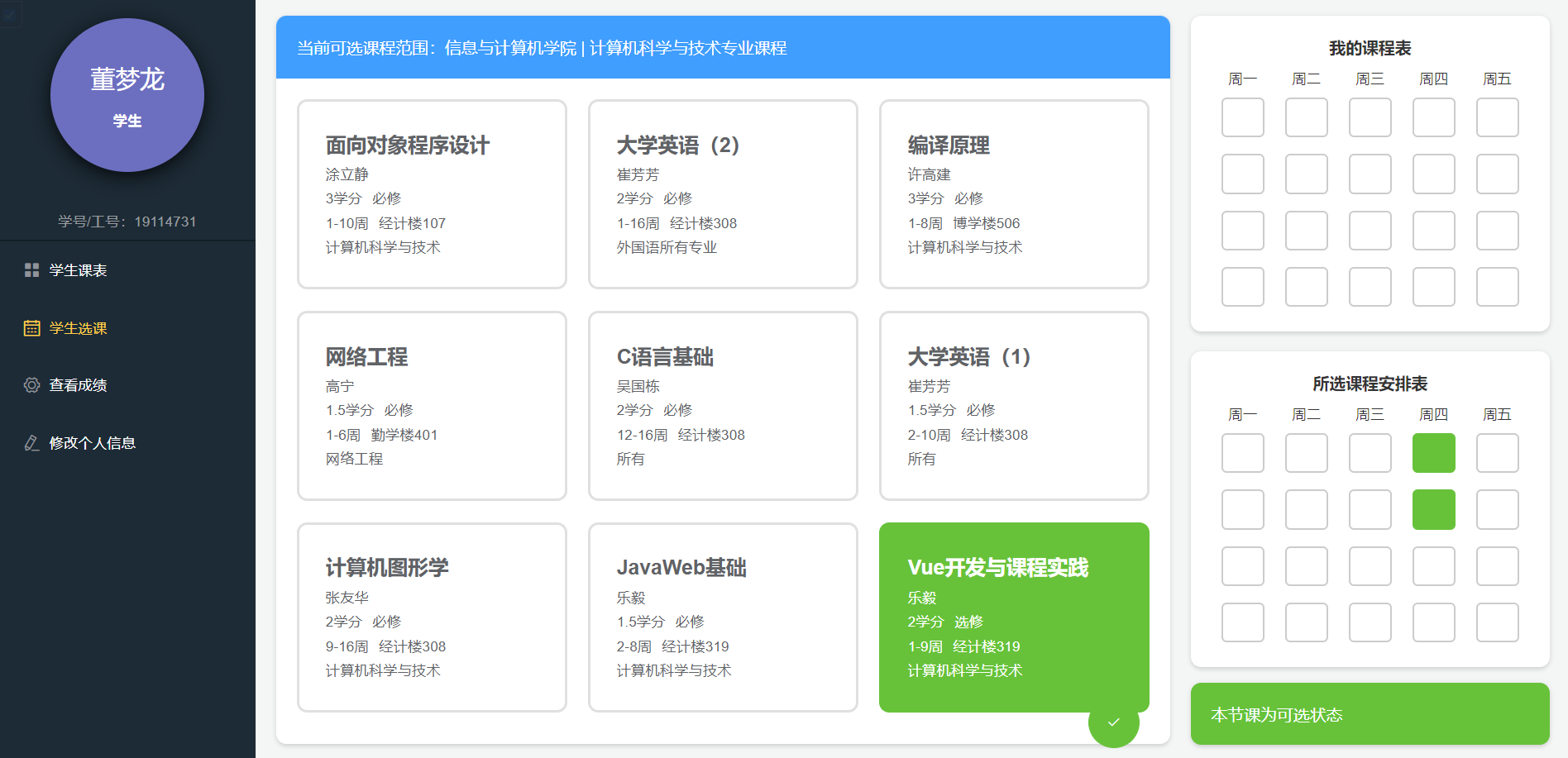Image resolution: width=1568 pixels, height=758 pixels.
Task: Click the 我的课程表 title
Action: pyautogui.click(x=1370, y=49)
